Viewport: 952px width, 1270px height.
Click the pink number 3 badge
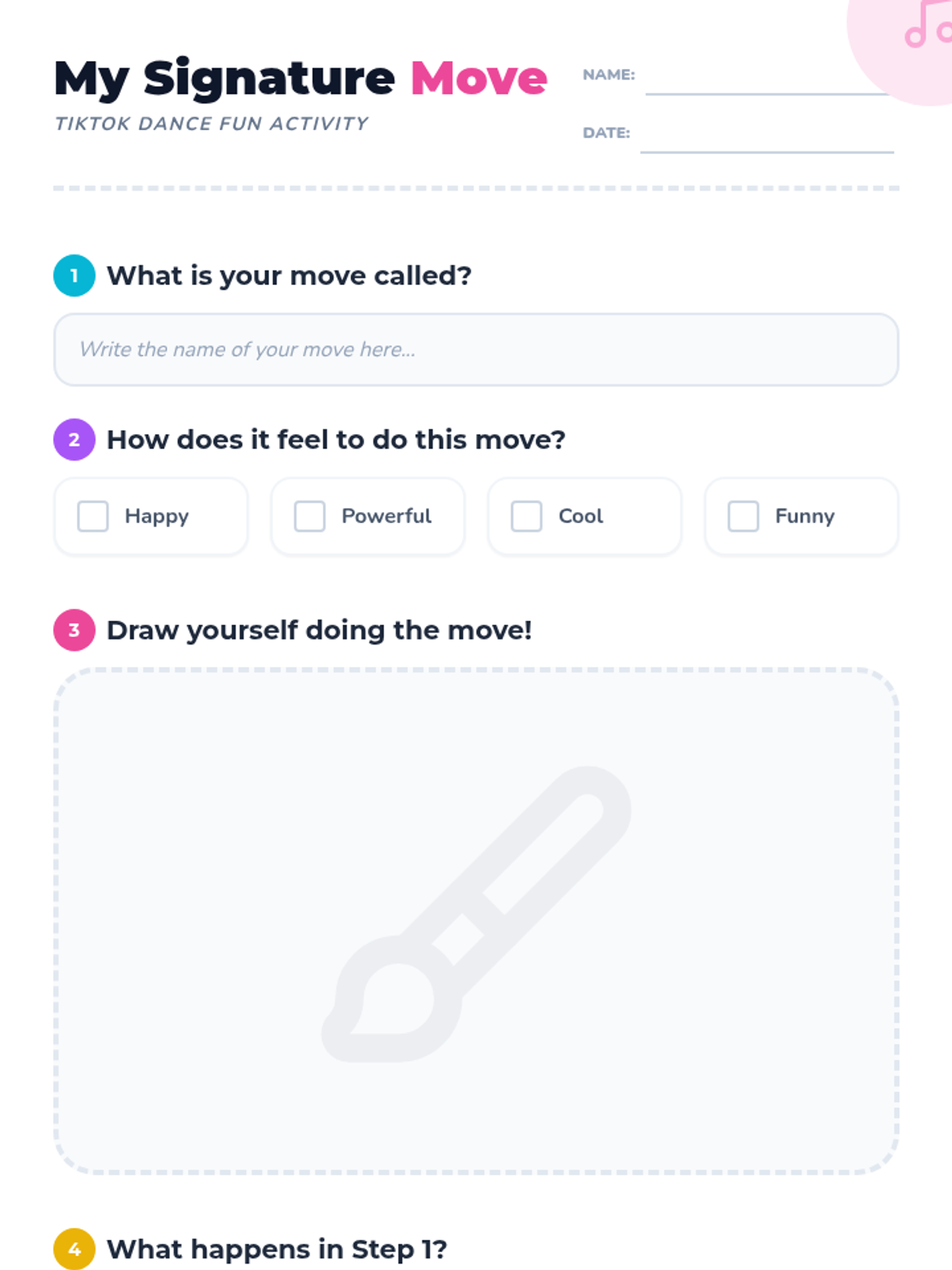tap(75, 630)
